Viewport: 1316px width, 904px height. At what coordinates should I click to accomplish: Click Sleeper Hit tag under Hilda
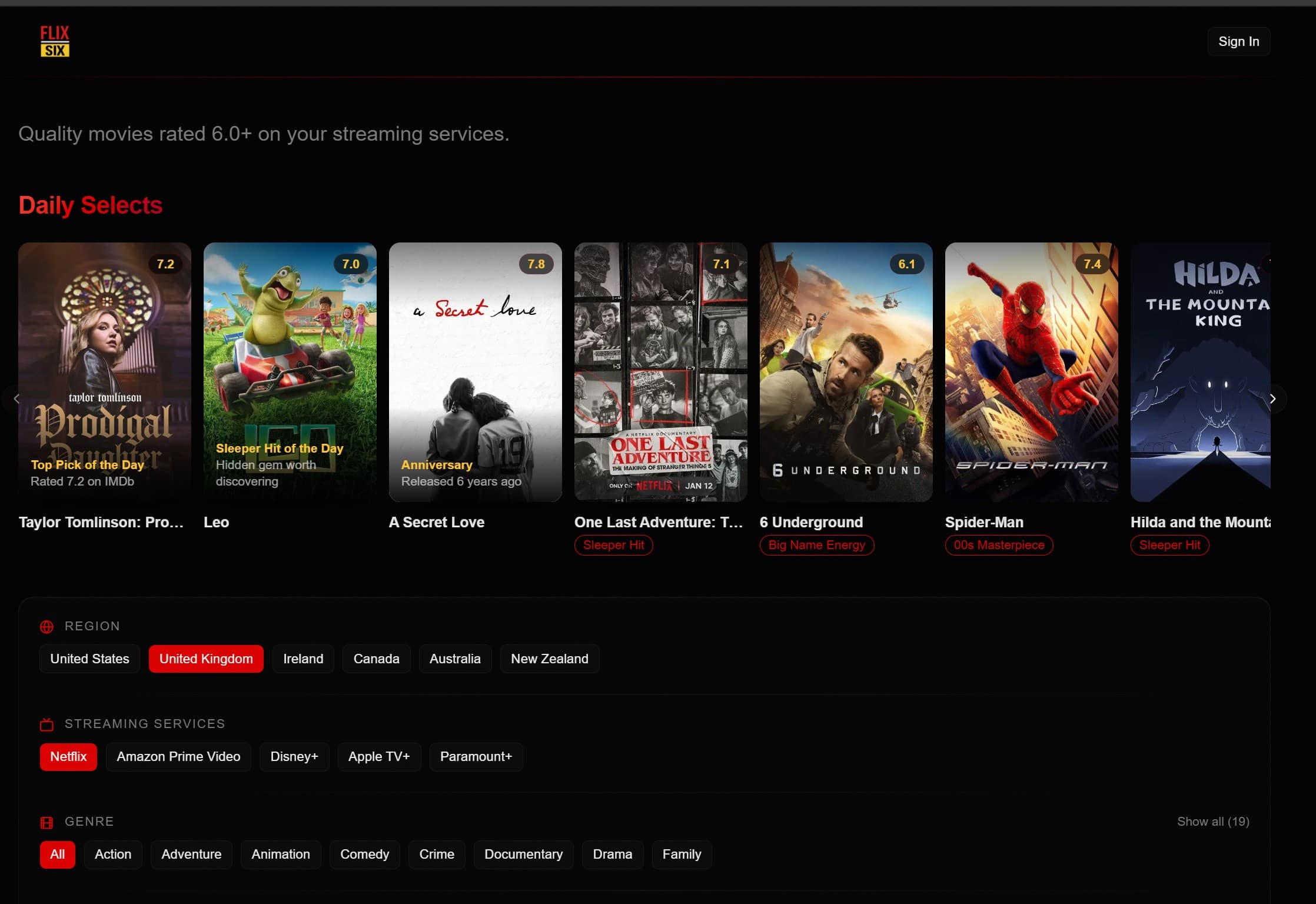click(x=1170, y=545)
